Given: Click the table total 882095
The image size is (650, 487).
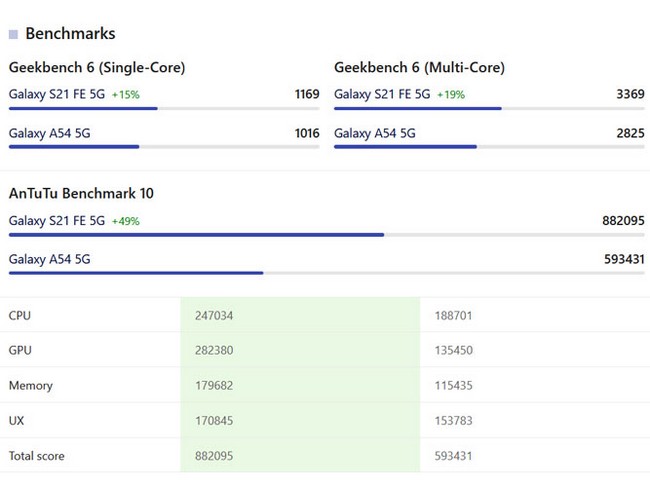Looking at the screenshot, I should click(214, 456).
